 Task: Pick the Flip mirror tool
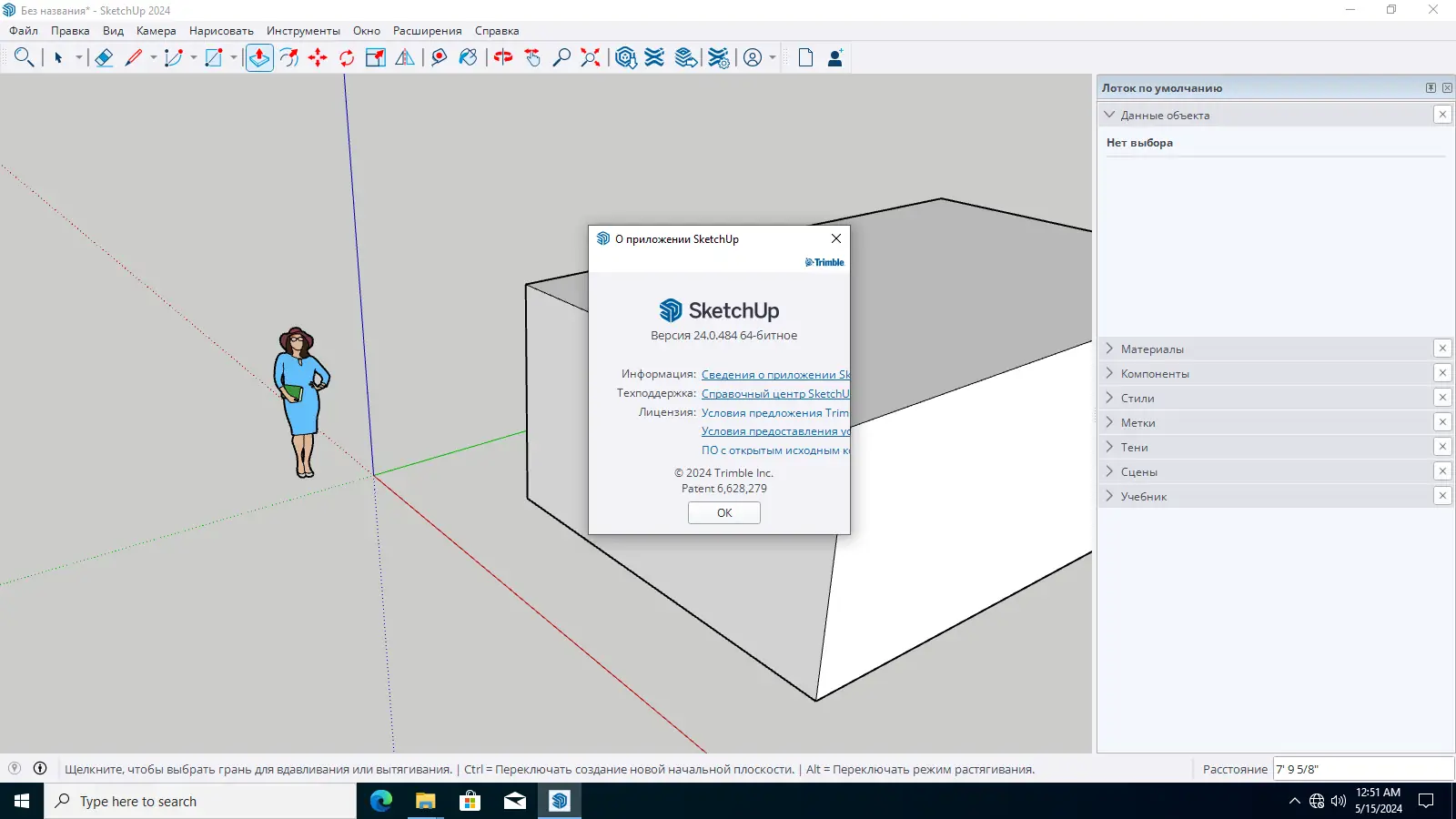(405, 57)
